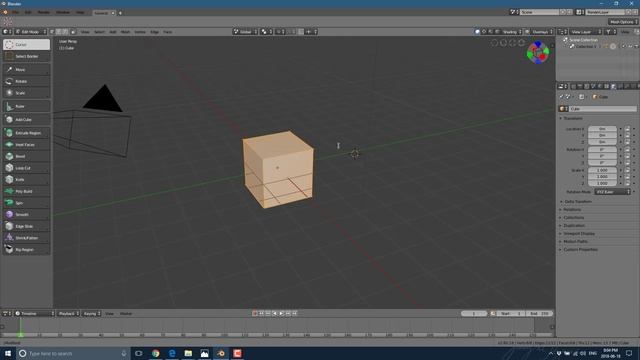The image size is (640, 360).
Task: Click the viewport navigation gizmo
Action: coord(538,52)
